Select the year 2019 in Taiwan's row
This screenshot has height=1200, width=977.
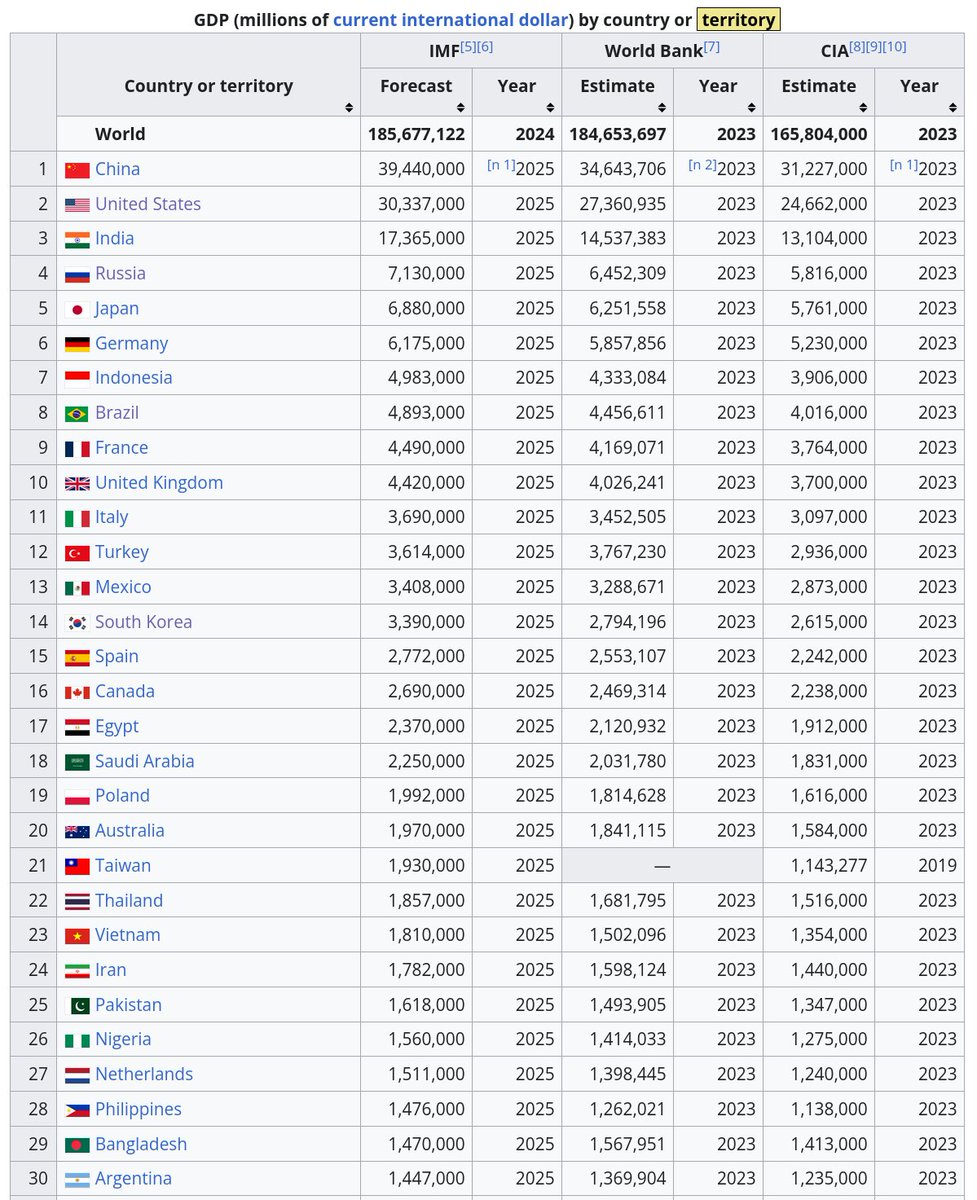(937, 865)
